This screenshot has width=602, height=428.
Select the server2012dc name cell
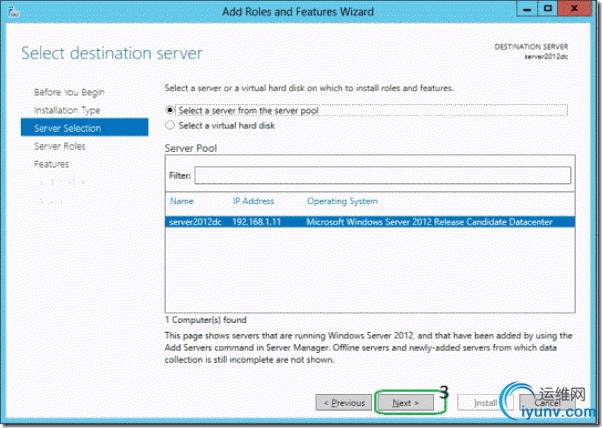(195, 222)
